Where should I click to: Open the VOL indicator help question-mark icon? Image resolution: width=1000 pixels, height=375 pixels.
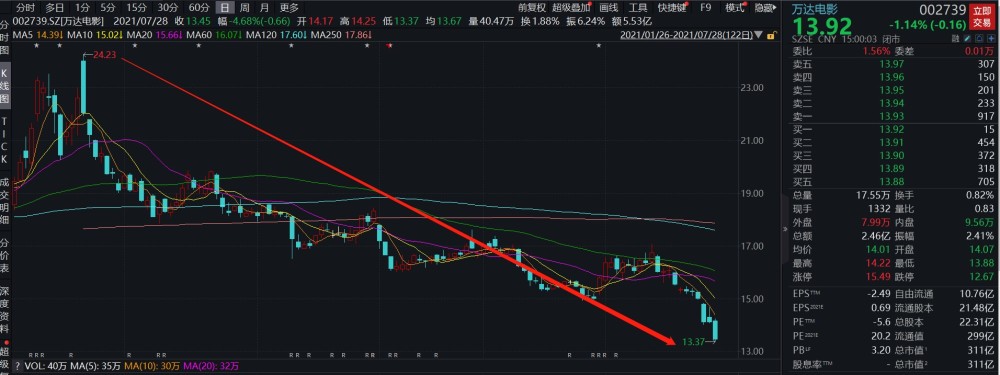click(x=17, y=366)
